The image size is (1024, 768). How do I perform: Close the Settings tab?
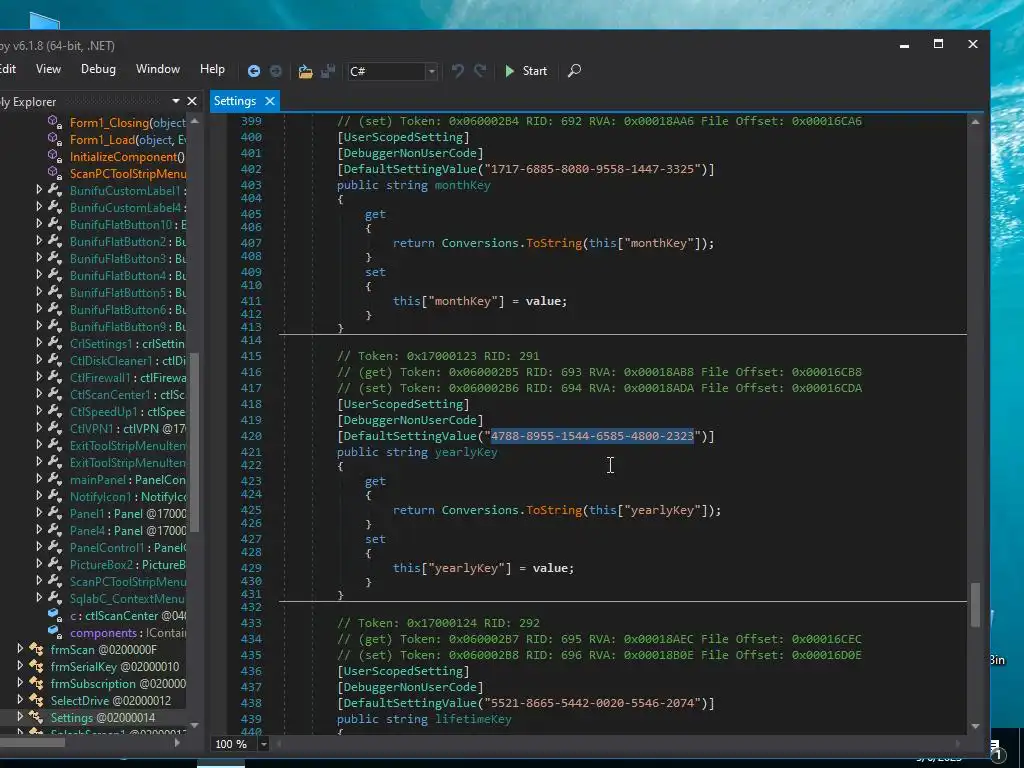click(270, 101)
